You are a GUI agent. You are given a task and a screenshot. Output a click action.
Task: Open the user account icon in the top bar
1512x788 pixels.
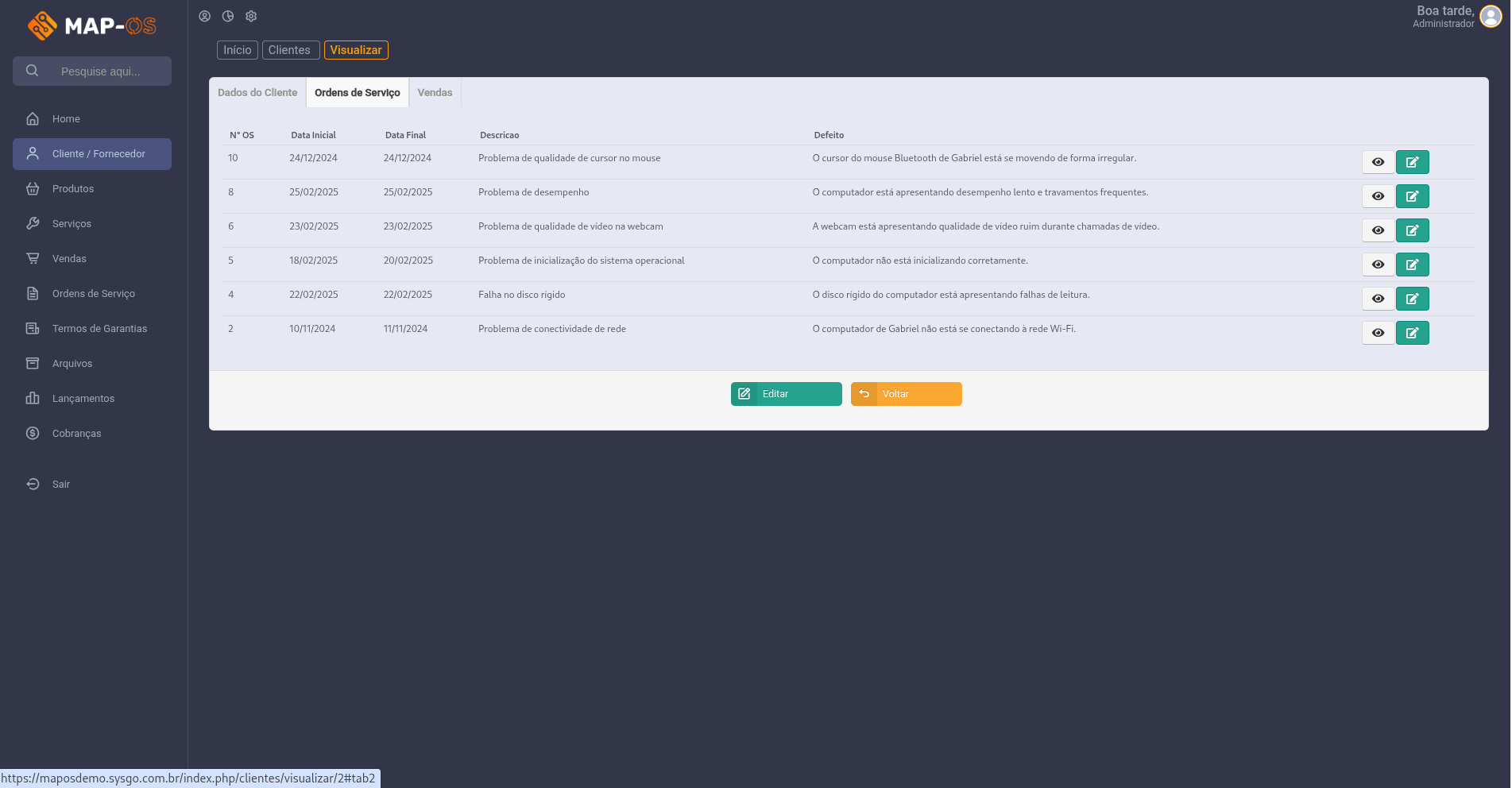coord(204,16)
